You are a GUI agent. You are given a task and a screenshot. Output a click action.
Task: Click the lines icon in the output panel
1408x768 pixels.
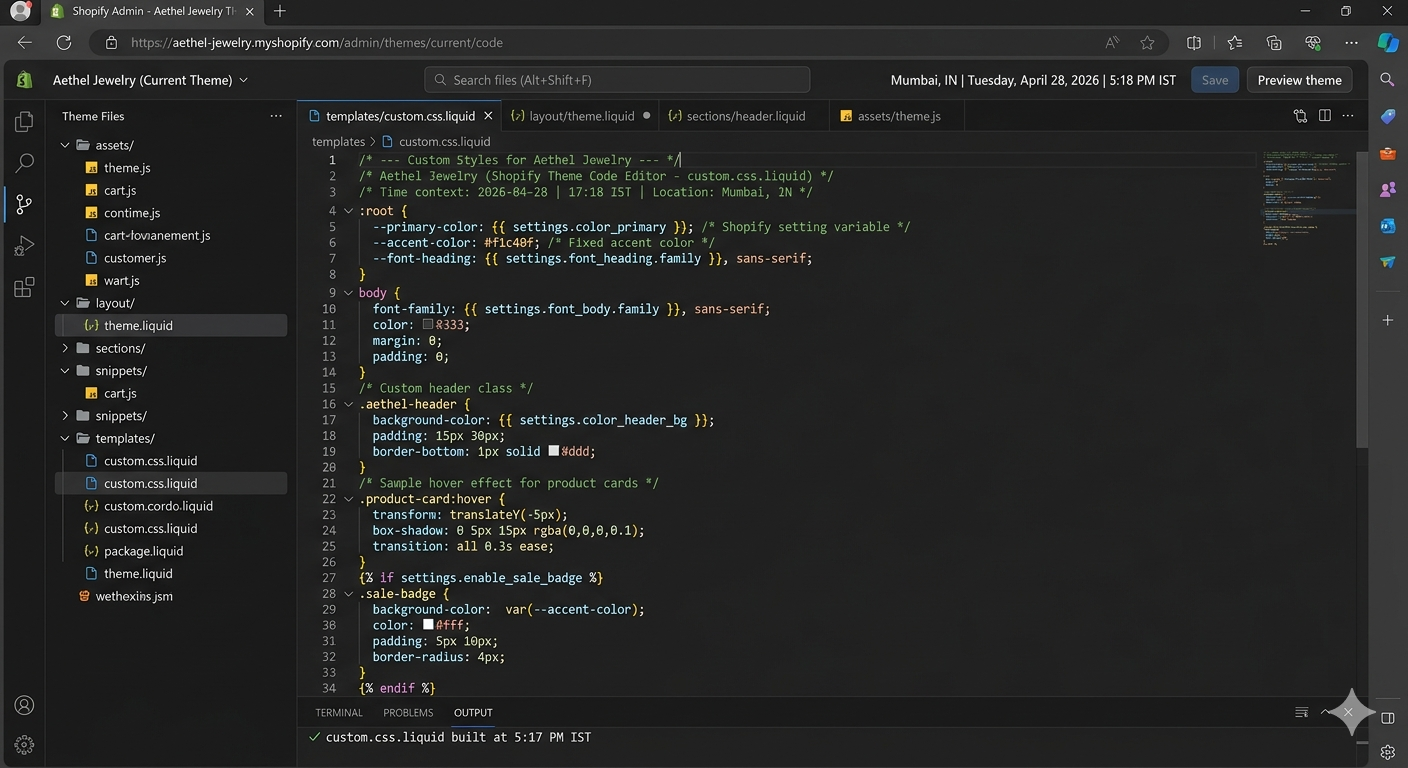(1301, 713)
